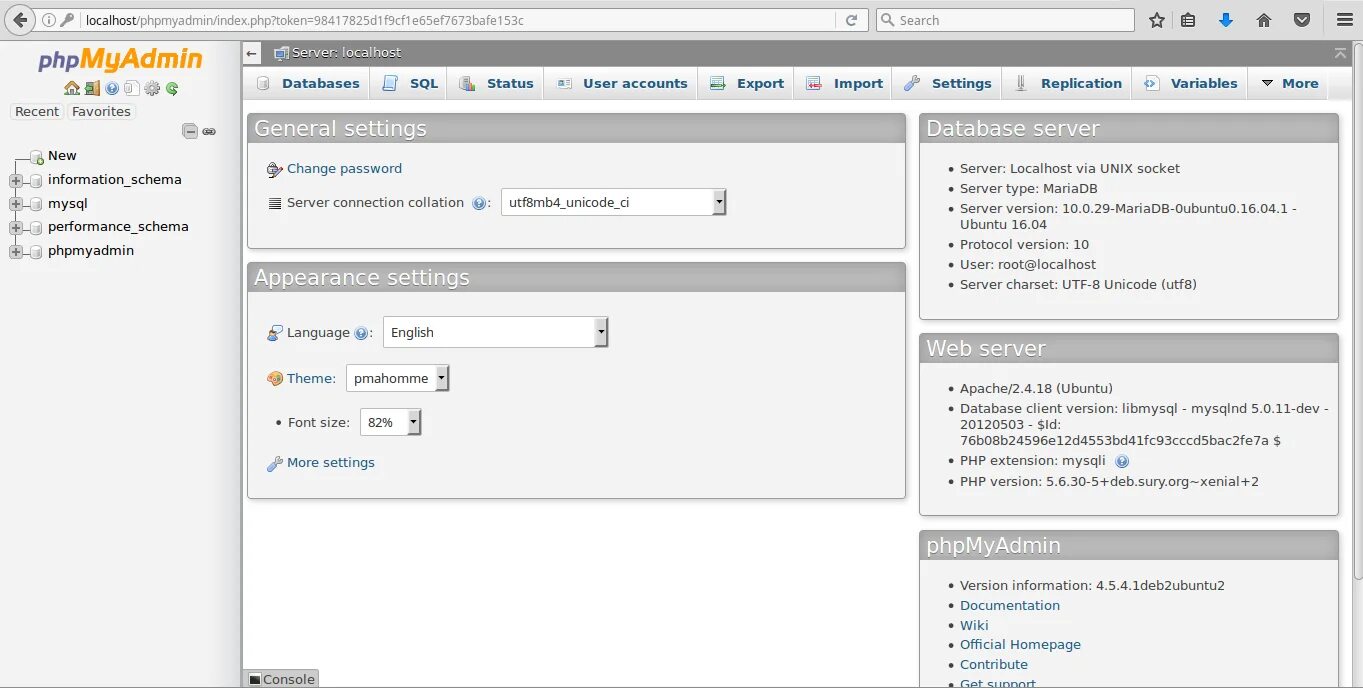Open MariaDB documentation pages icon in sidebar

click(131, 88)
